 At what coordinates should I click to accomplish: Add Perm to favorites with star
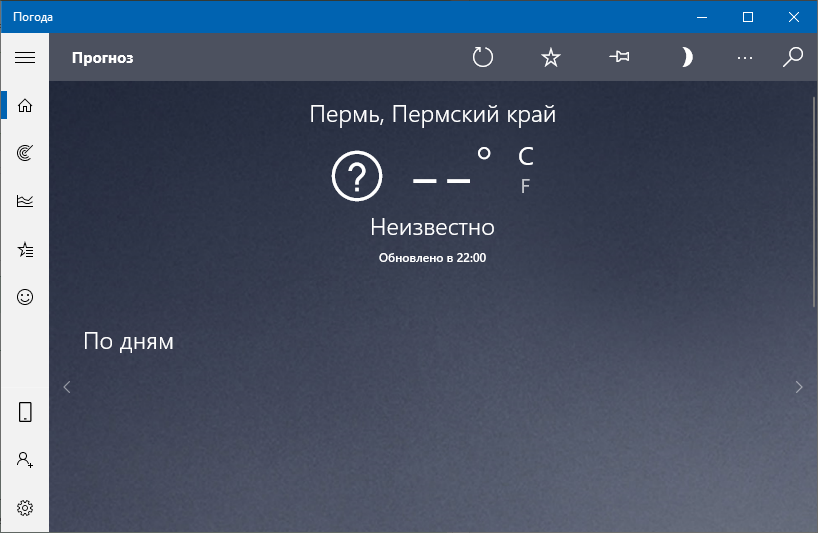click(x=550, y=57)
